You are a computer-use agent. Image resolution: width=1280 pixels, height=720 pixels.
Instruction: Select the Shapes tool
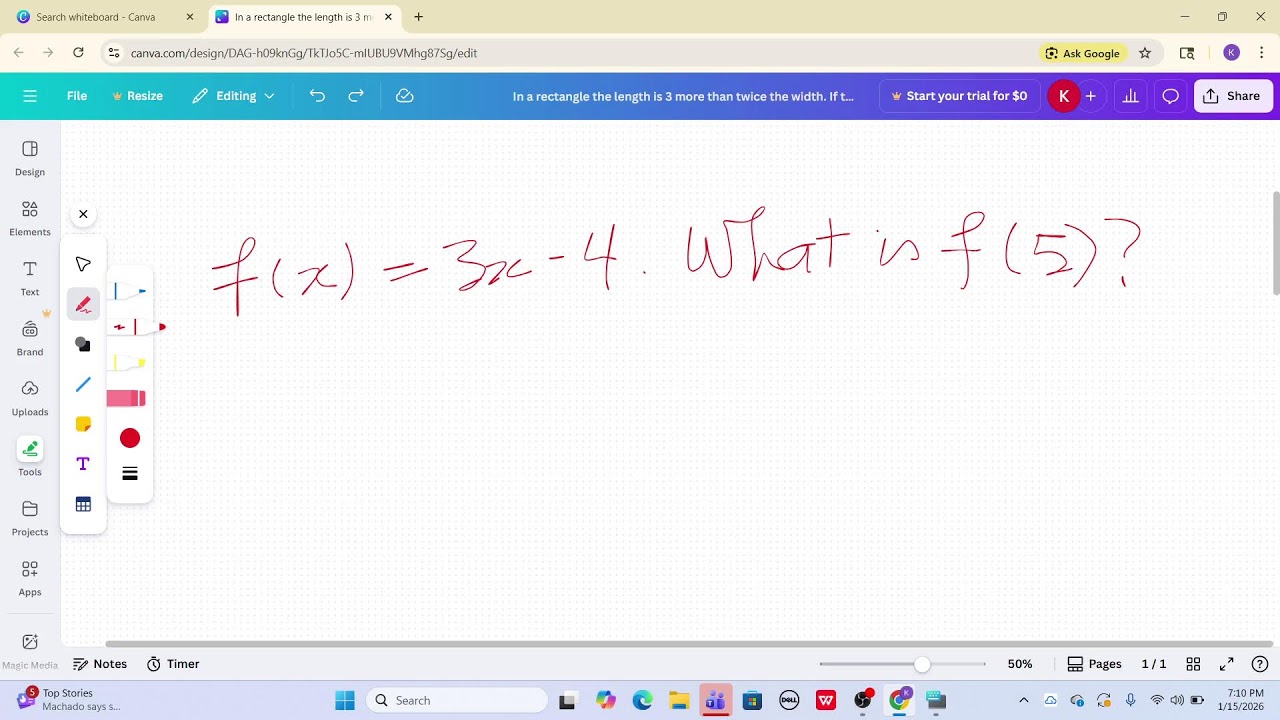pyautogui.click(x=83, y=344)
